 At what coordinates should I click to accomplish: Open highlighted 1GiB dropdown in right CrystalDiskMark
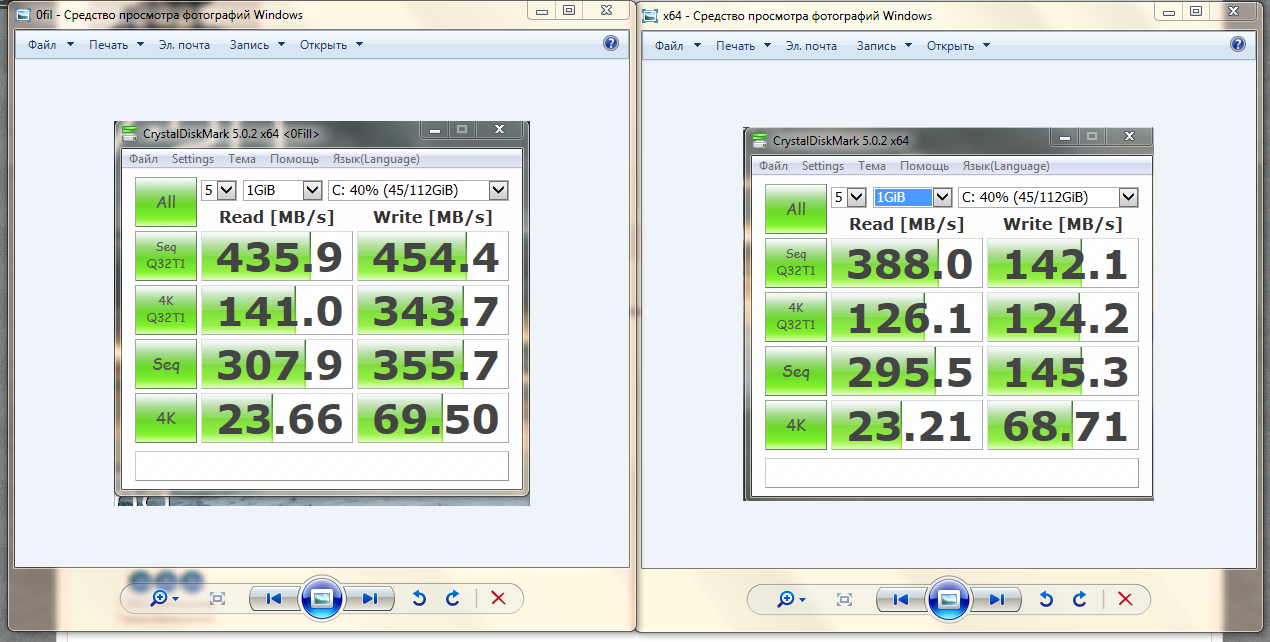(912, 197)
